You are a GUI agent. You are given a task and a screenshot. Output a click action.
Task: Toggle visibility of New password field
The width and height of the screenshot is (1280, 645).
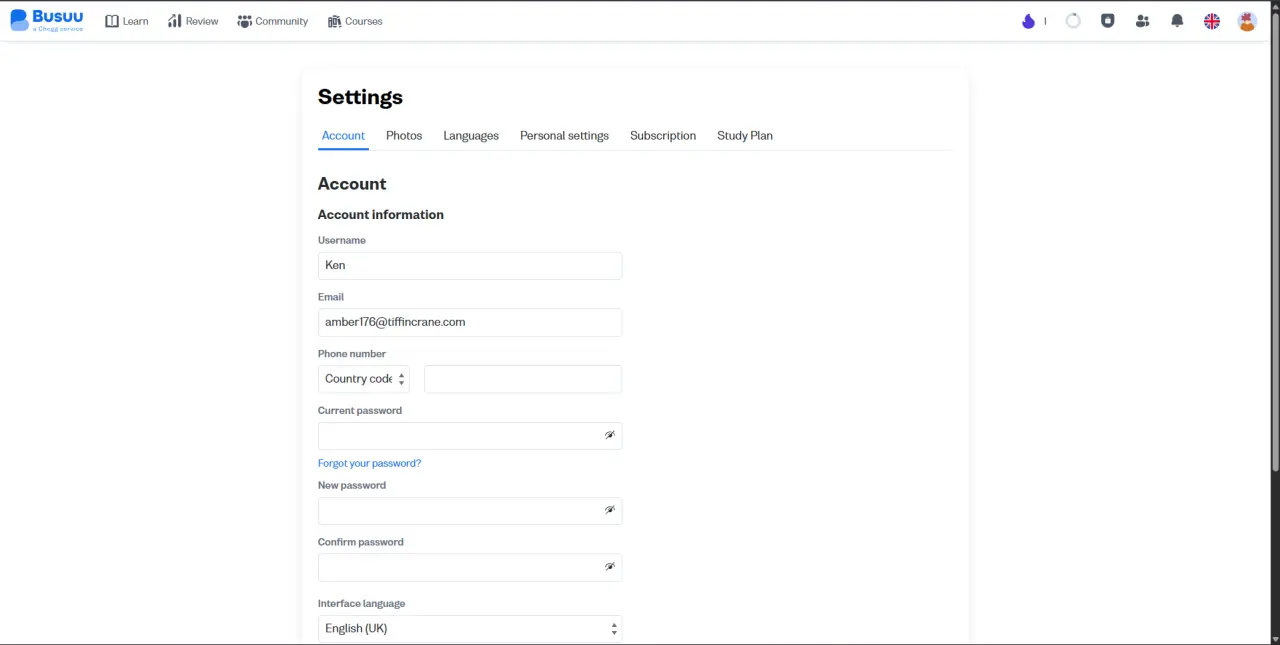point(609,510)
